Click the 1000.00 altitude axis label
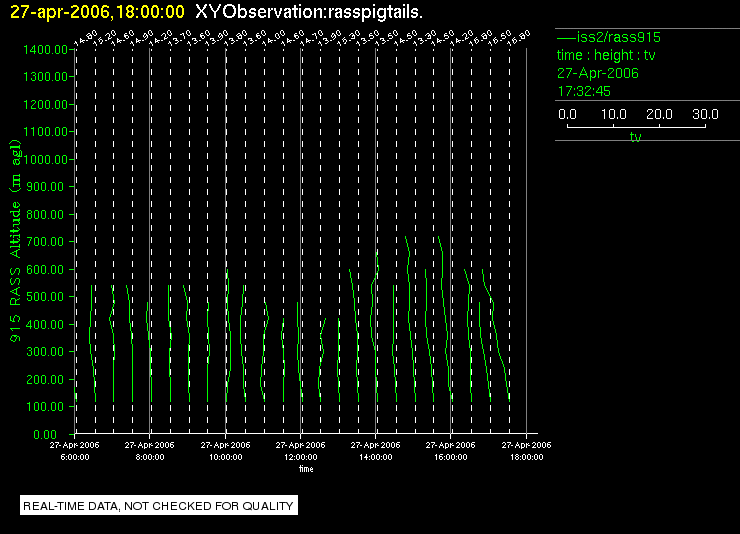The width and height of the screenshot is (740, 534). point(45,159)
